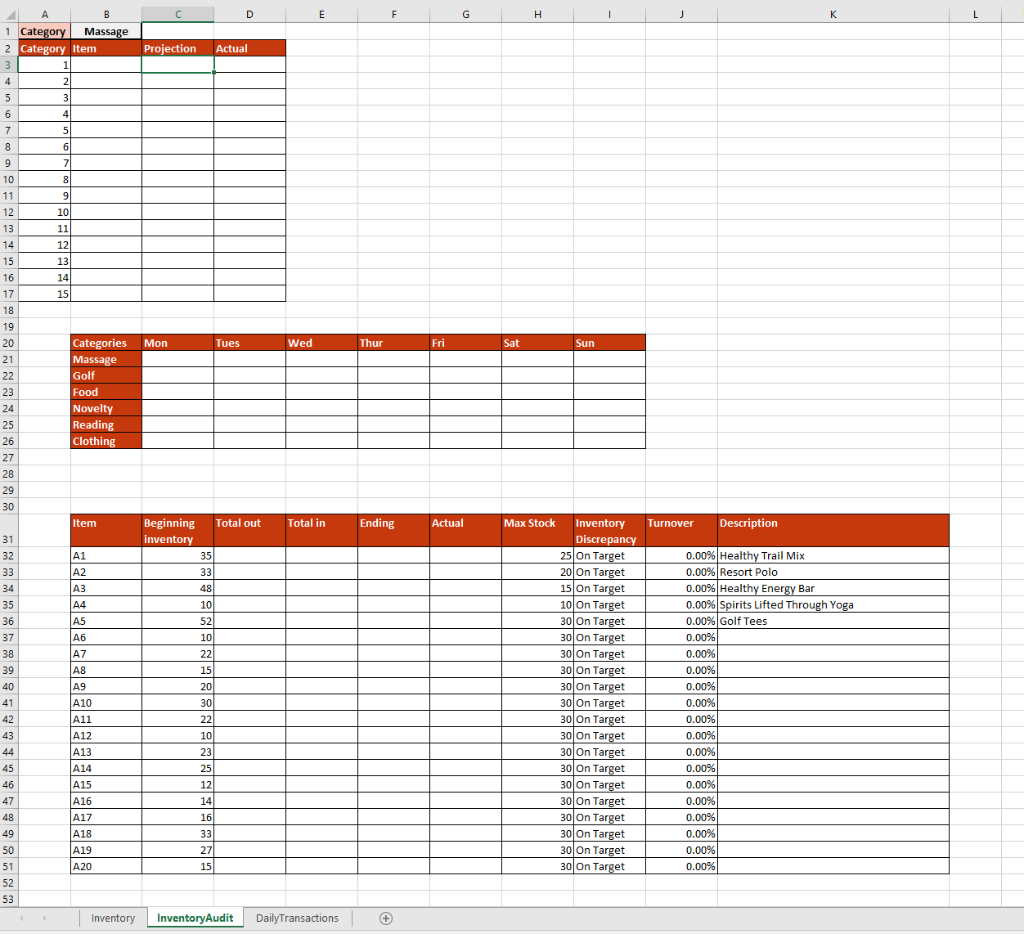Select beginning inventory value 35 for A1
This screenshot has width=1024, height=934.
[x=177, y=555]
